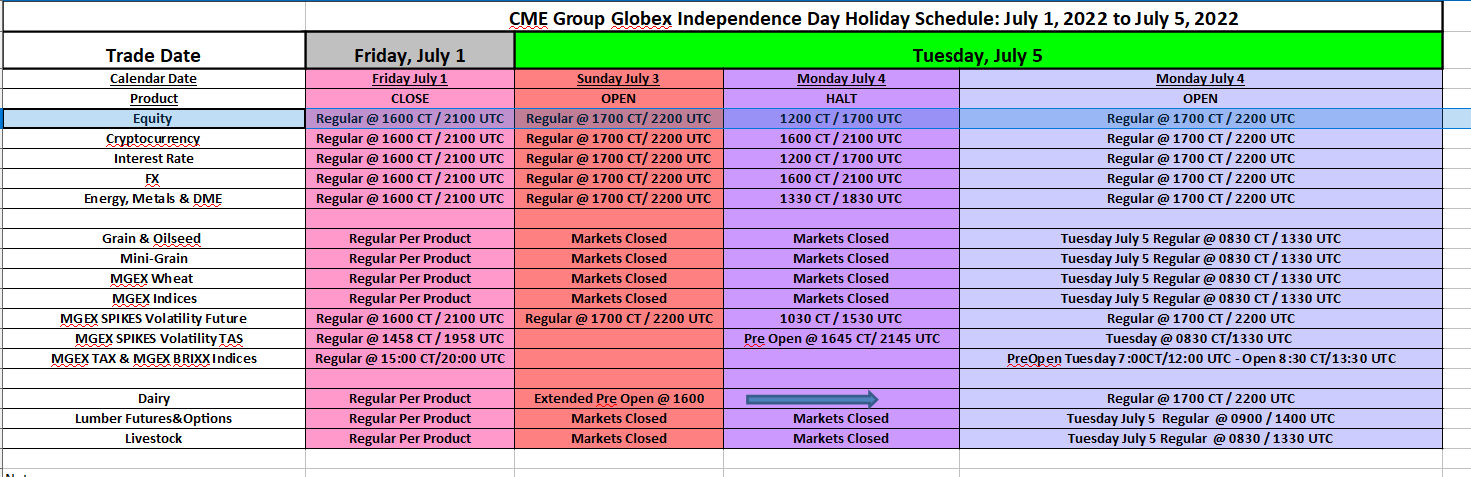Select Lumber Futures&Options product cell
The height and width of the screenshot is (477, 1471).
154,419
